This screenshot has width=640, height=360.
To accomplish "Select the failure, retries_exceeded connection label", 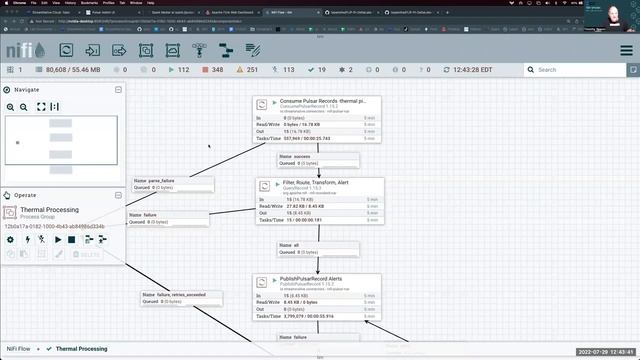I will point(182,298).
